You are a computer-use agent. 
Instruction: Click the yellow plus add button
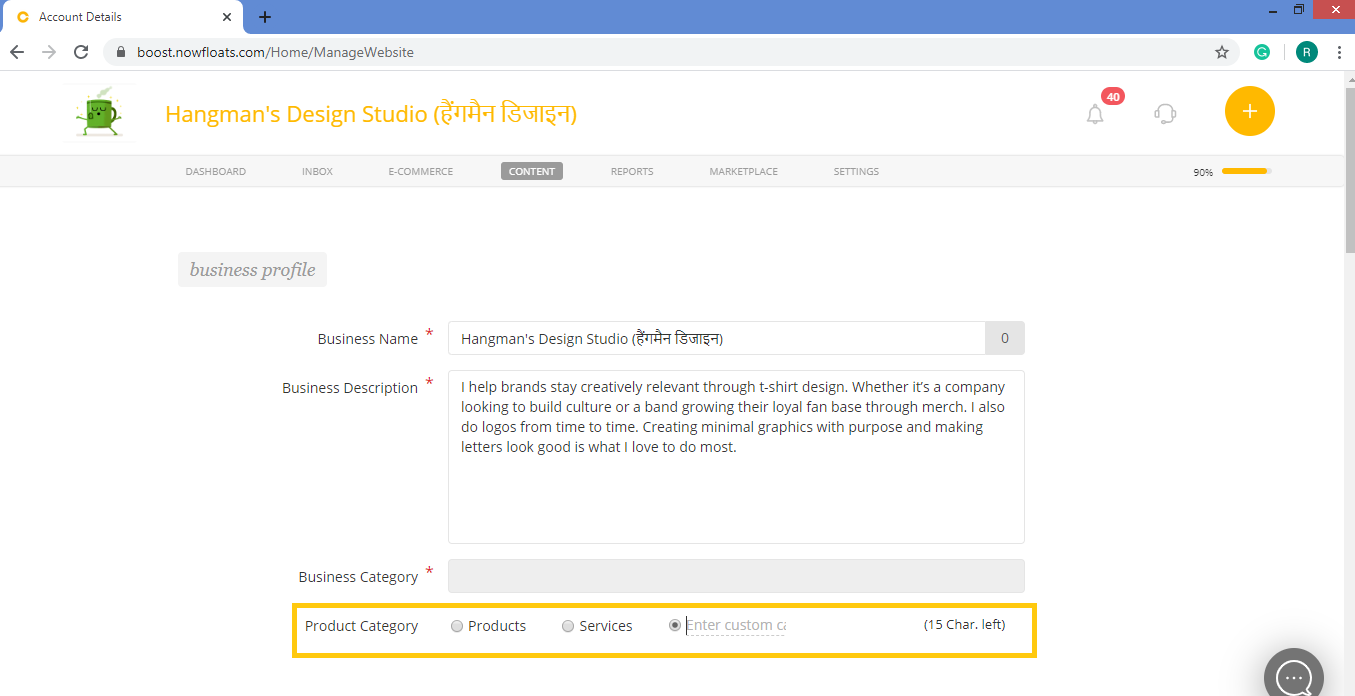(x=1250, y=111)
